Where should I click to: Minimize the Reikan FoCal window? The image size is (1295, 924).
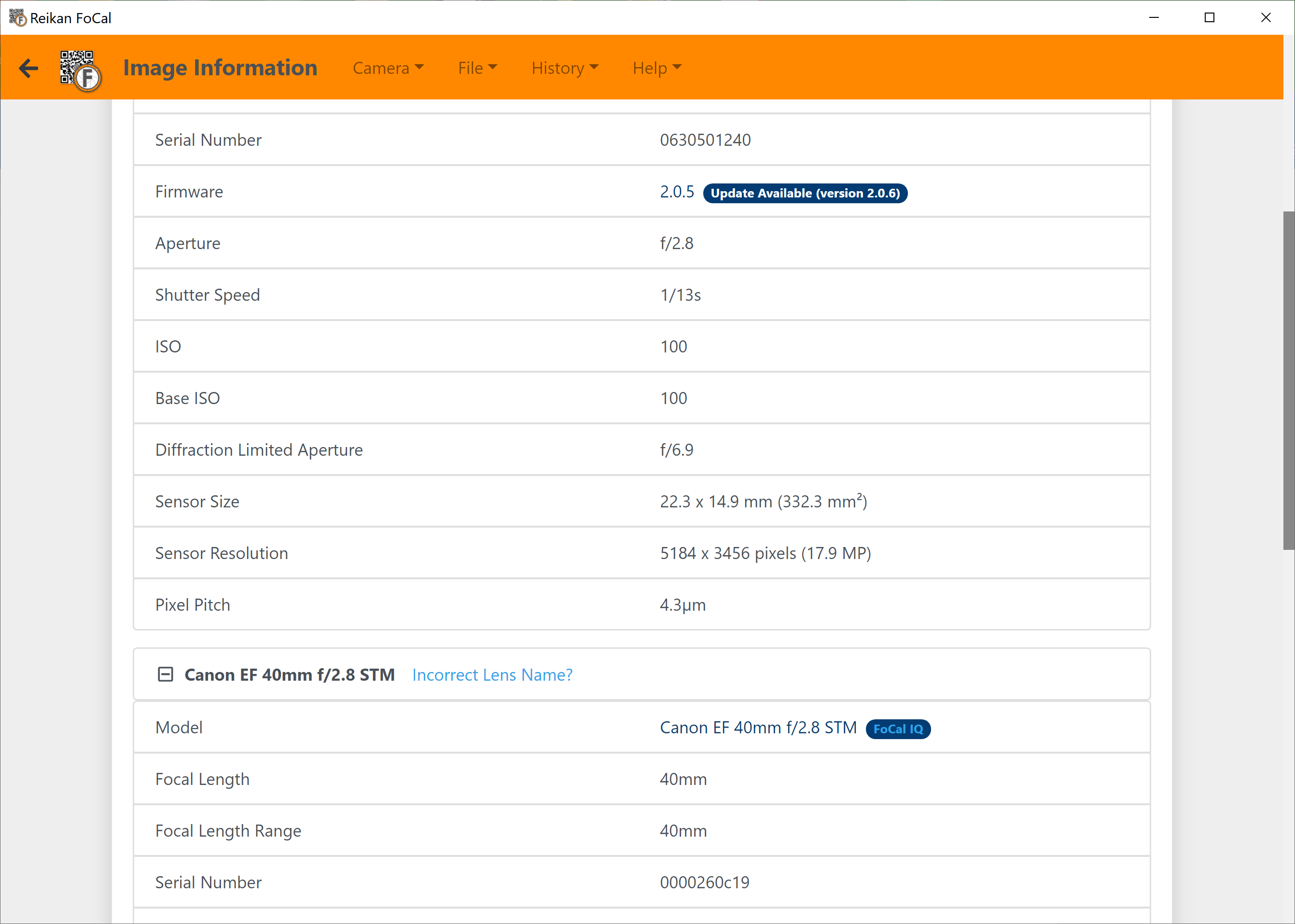[1154, 18]
